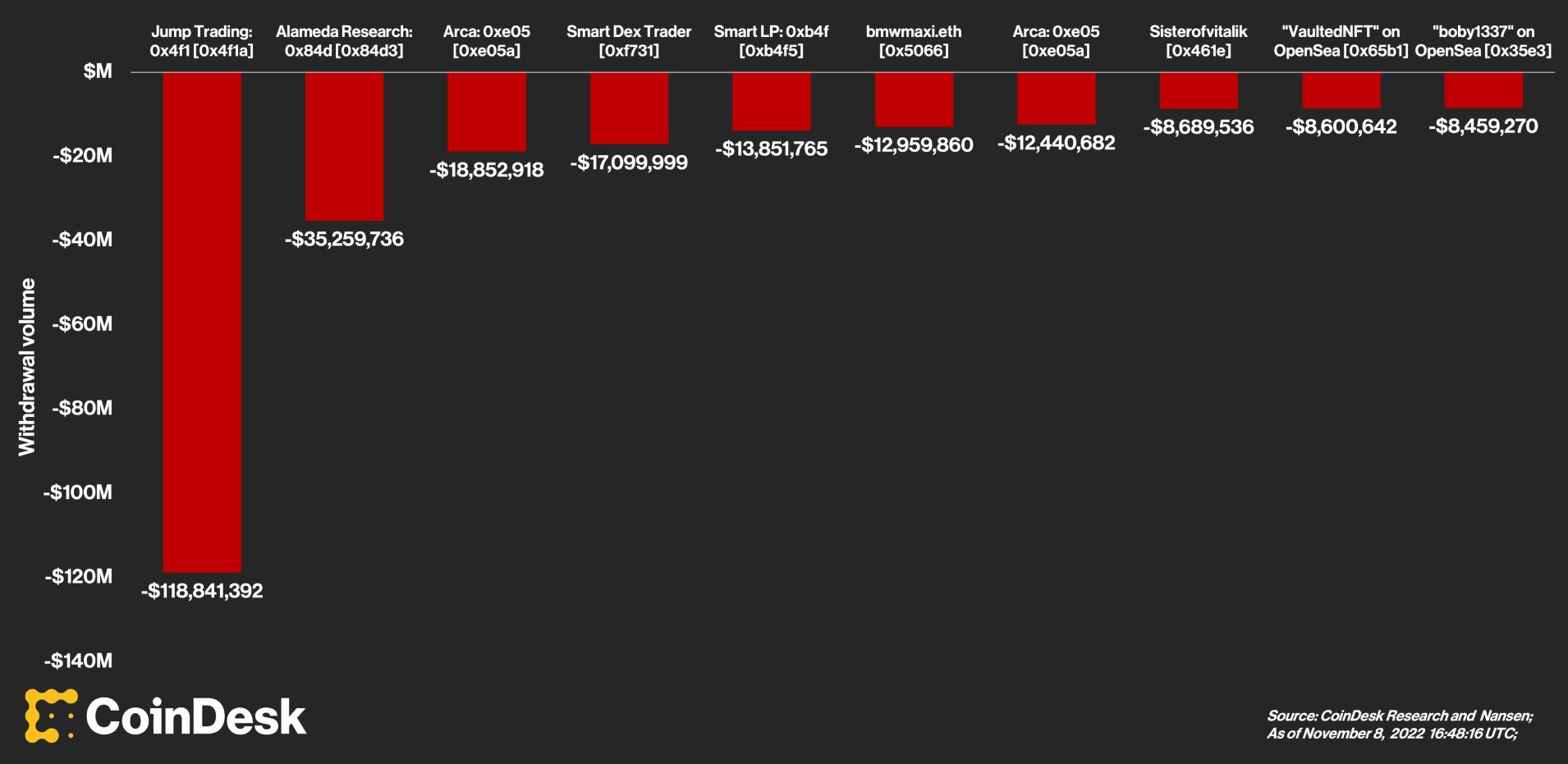Select the Alameda Research red bar
The image size is (1568, 764).
344,146
